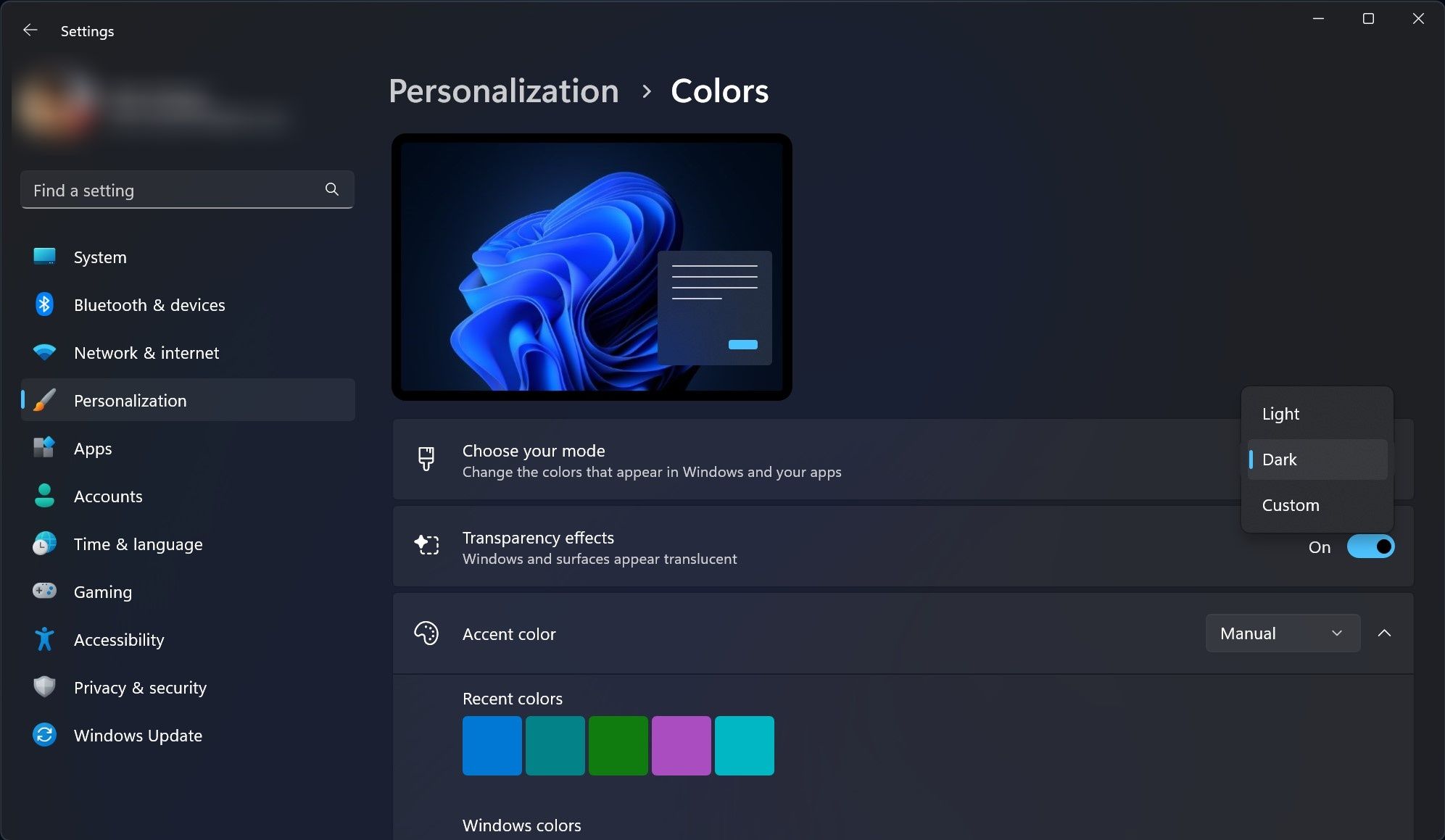This screenshot has height=840, width=1445.
Task: Click the Network & internet icon
Action: [45, 352]
